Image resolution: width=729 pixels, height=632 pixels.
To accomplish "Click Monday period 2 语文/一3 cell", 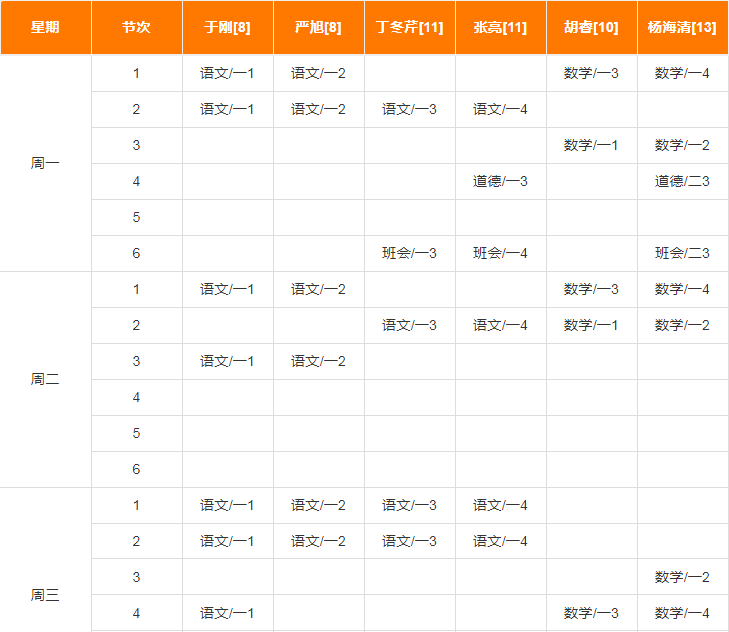I will pos(410,110).
